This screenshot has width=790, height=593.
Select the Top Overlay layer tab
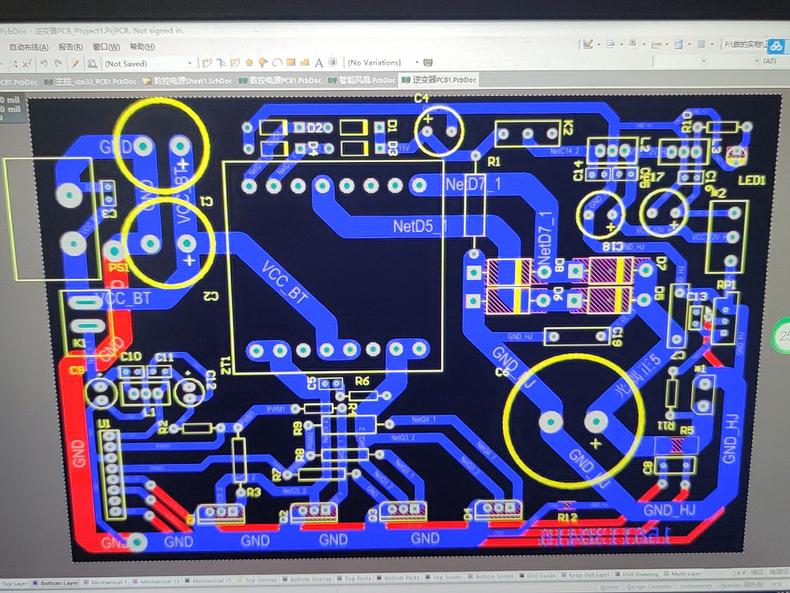click(x=257, y=580)
